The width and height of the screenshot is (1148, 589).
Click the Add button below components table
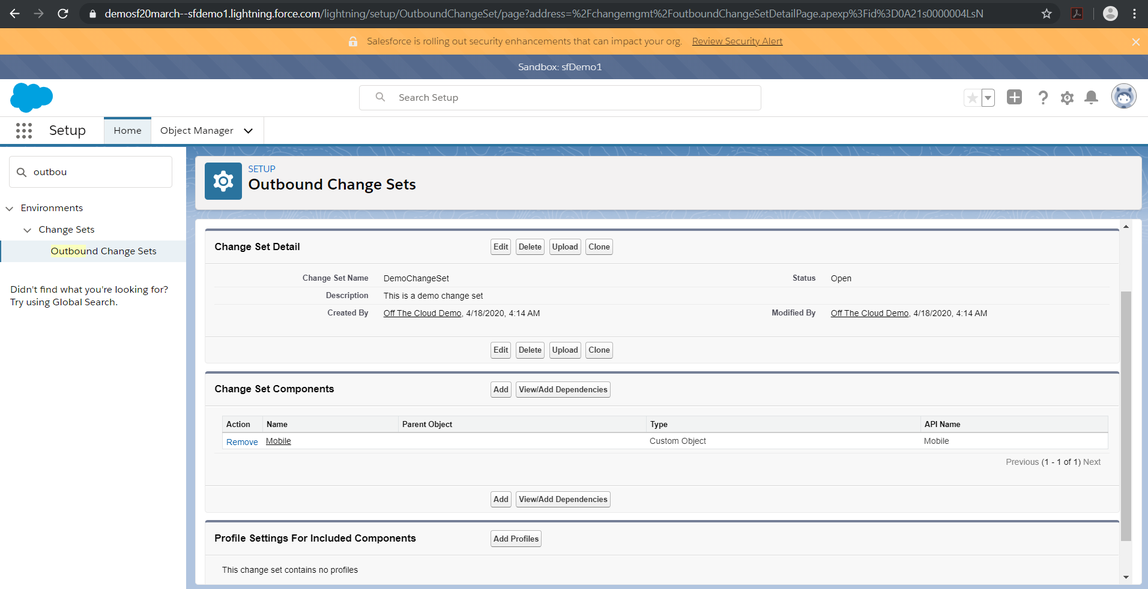(501, 500)
